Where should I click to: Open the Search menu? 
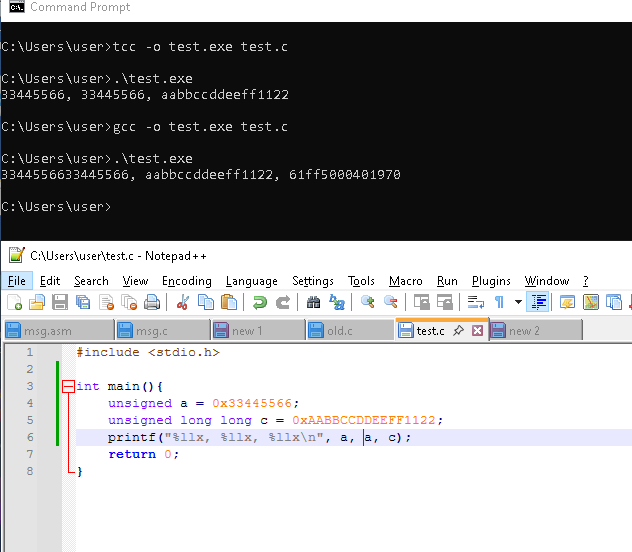coord(91,281)
